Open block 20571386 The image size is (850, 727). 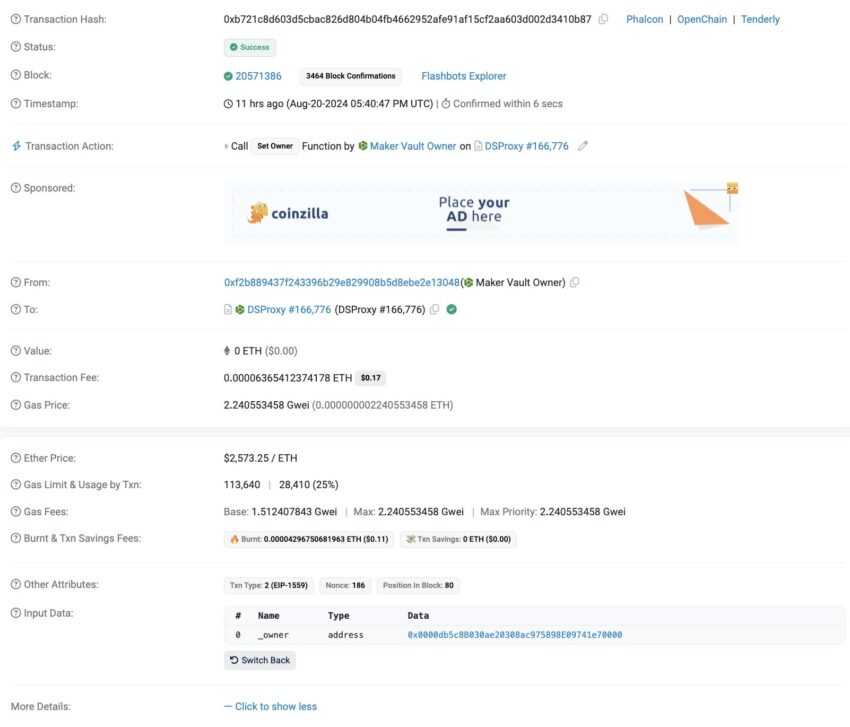[x=258, y=76]
